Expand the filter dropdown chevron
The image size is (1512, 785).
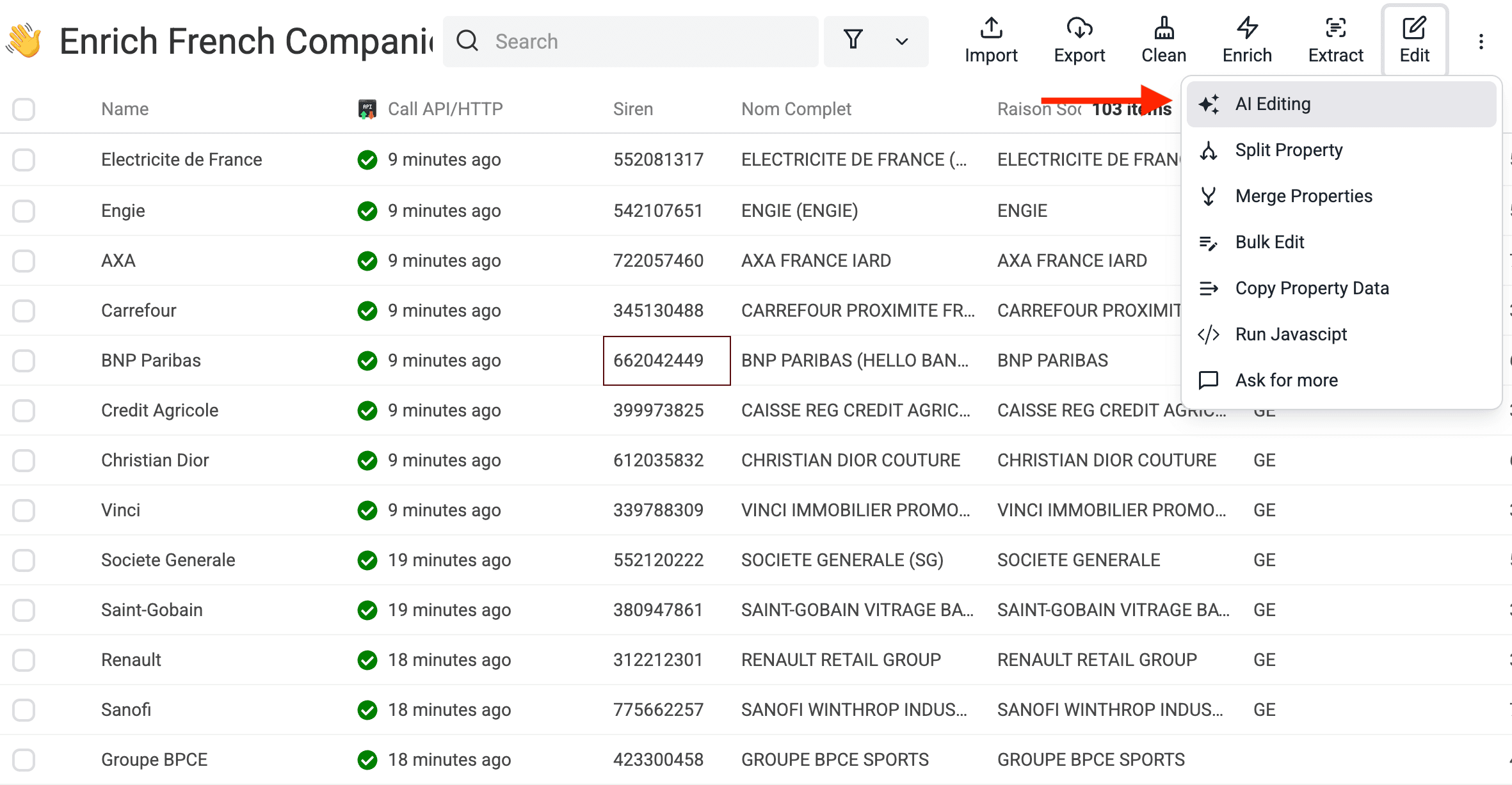pos(901,42)
